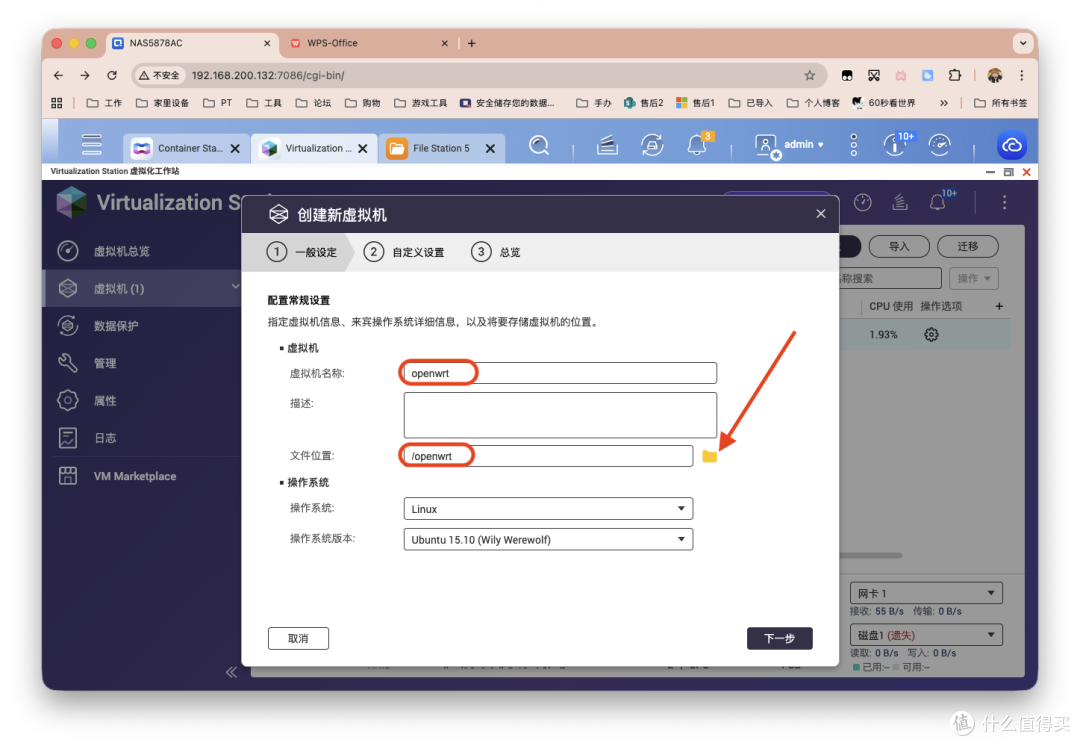Open Virtualization Station bell with 10+ badge

point(938,201)
